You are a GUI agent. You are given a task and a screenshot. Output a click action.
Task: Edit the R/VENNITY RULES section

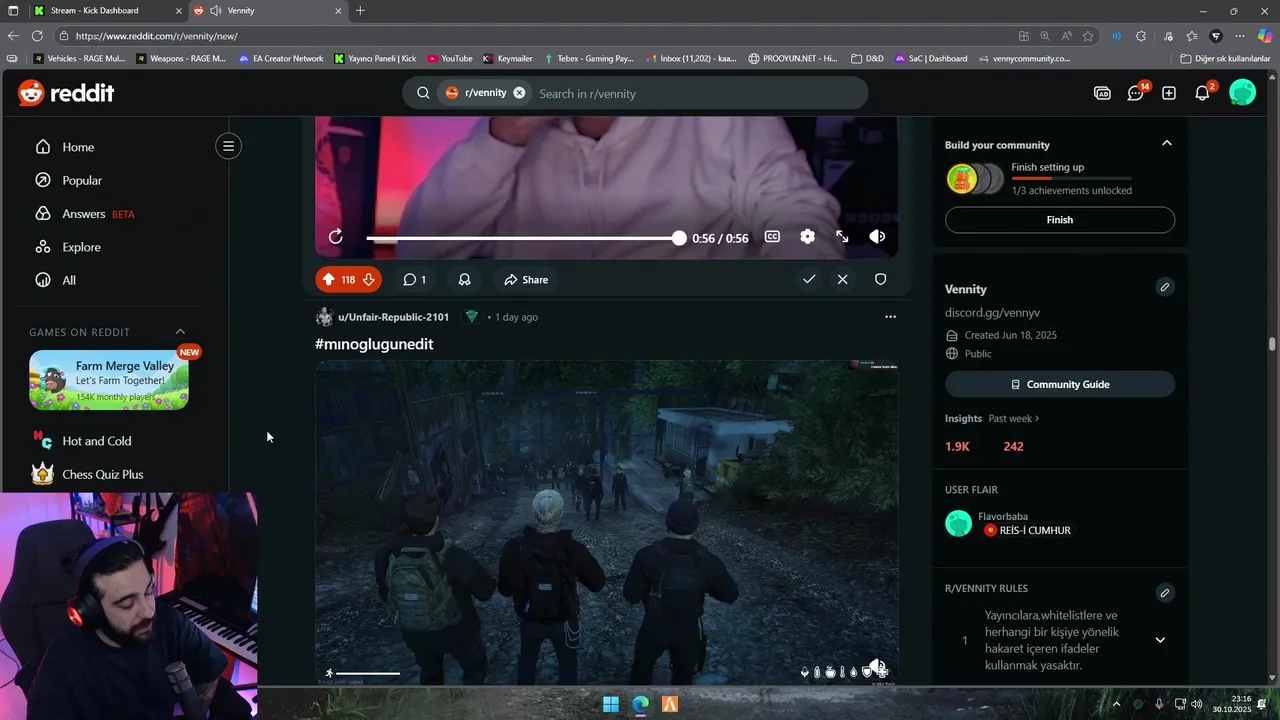[1164, 593]
